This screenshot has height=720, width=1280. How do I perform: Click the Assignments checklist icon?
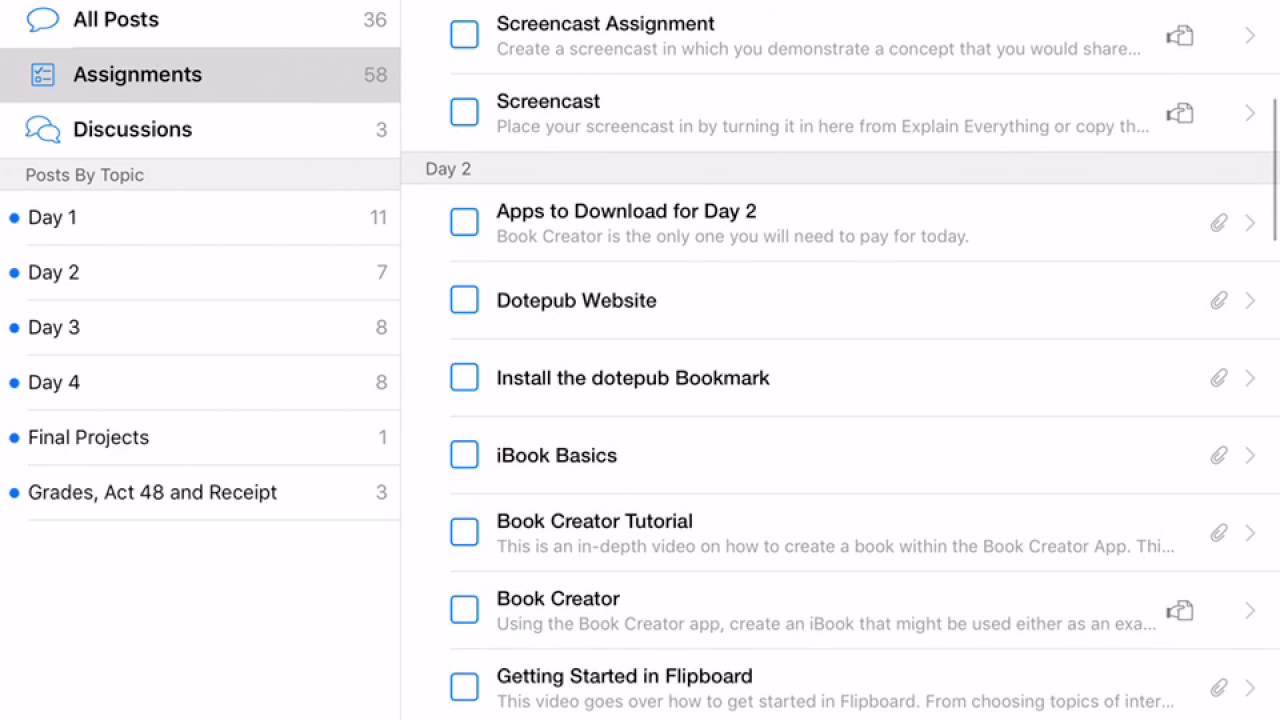[x=42, y=74]
